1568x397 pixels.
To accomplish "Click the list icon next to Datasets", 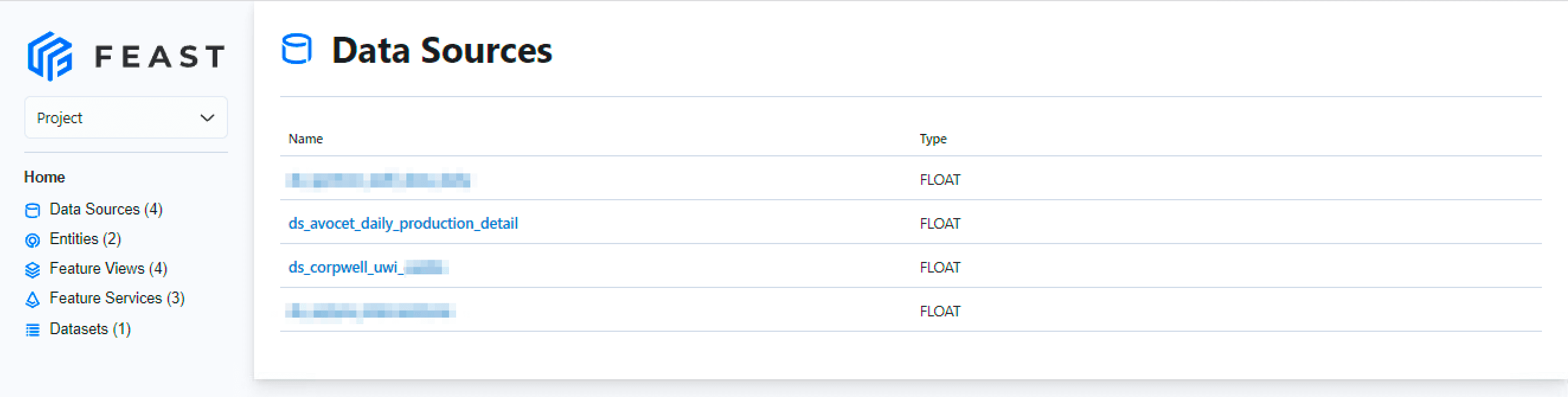I will 32,329.
